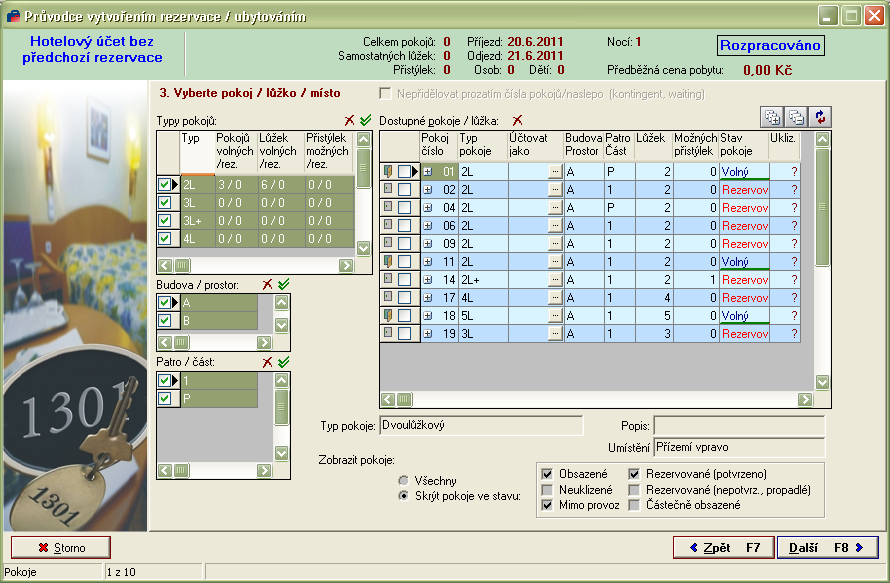
Task: Expand room 11 row plus sign
Action: click(x=427, y=262)
